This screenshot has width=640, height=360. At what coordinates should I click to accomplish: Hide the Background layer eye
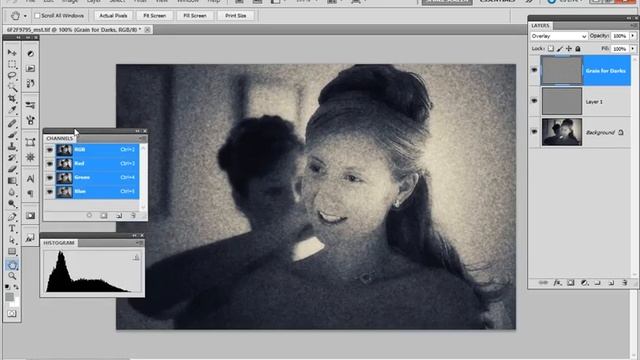[534, 132]
